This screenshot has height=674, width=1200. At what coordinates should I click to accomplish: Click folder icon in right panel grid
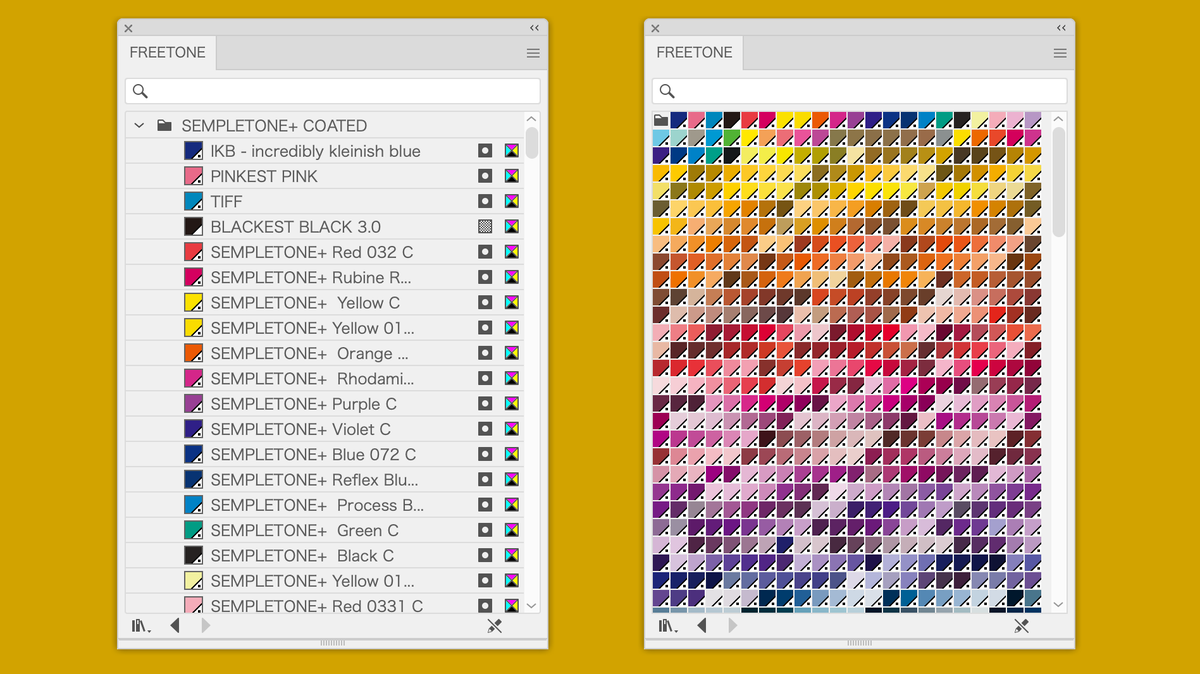661,121
